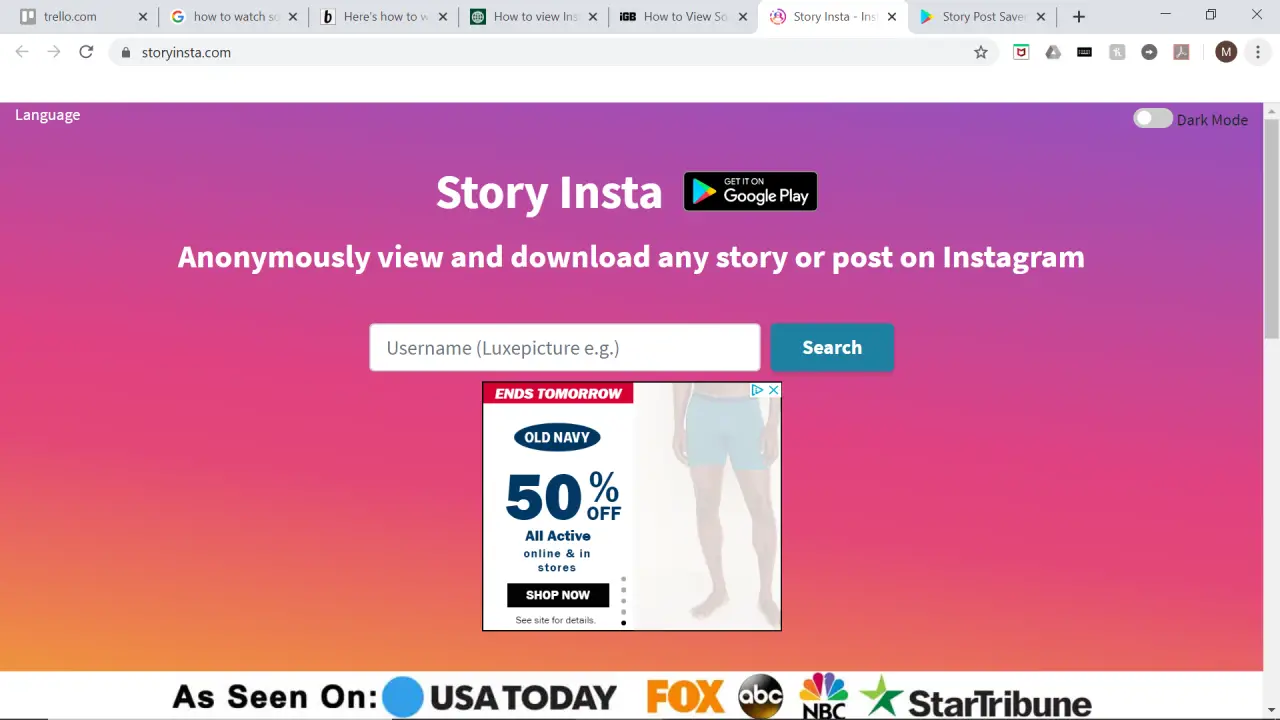Click the address bar showing storyinsta.com
This screenshot has width=1280, height=720.
coord(550,52)
